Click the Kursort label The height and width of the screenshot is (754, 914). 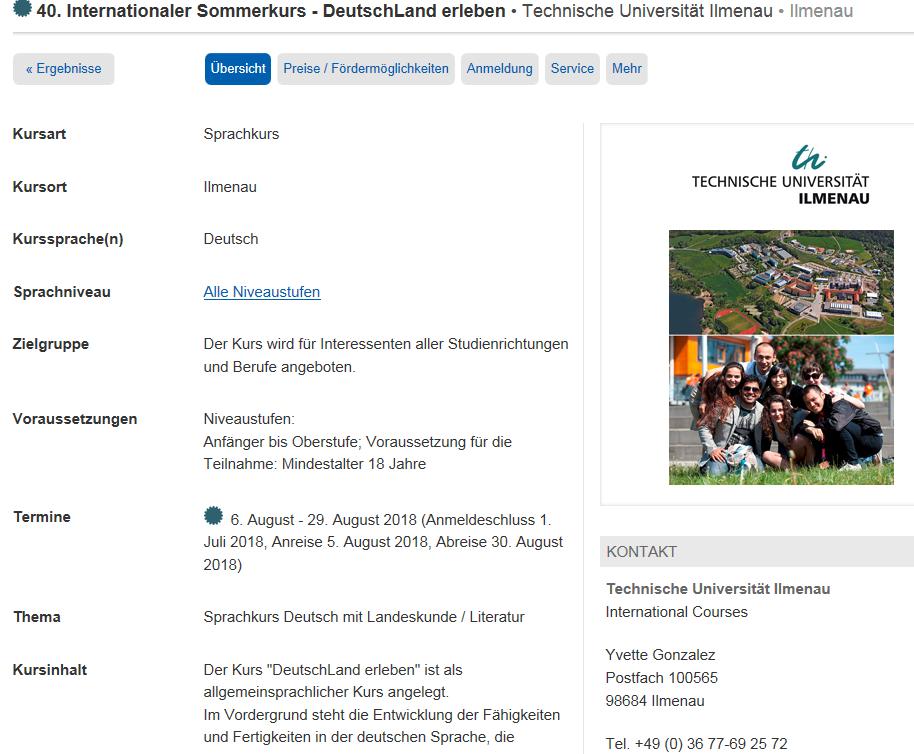pyautogui.click(x=40, y=187)
